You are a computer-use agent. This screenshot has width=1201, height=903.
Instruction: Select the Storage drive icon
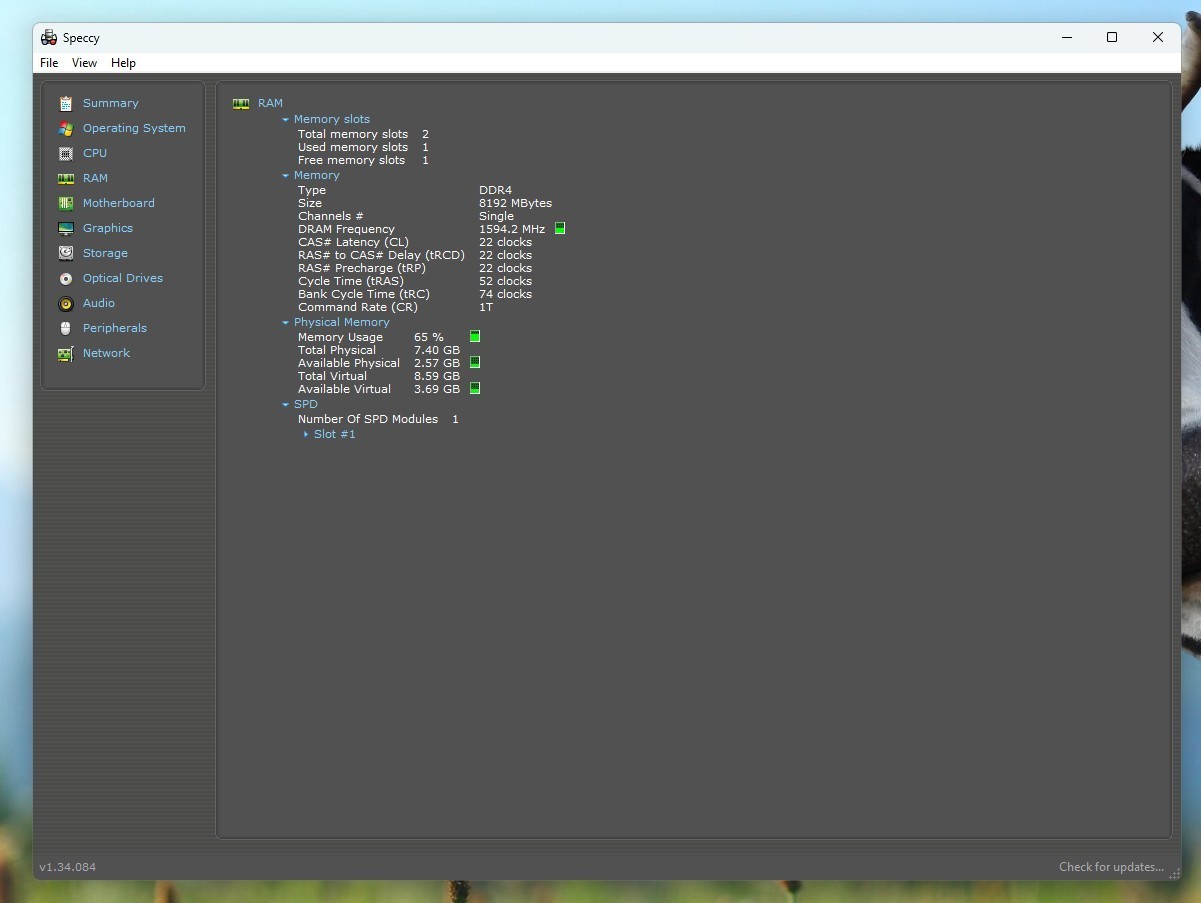coord(66,253)
